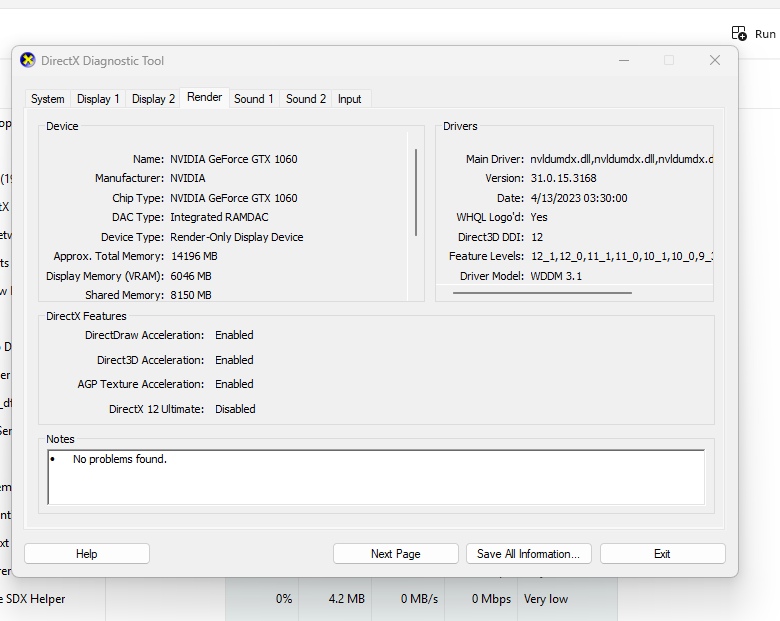Click the Device panel vertical scrollbar
The image size is (780, 621).
point(416,192)
